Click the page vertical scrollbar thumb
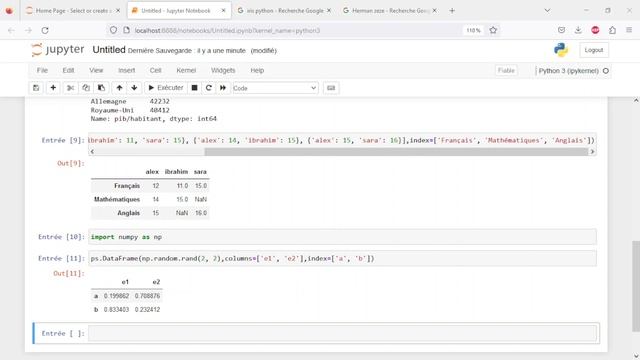Viewport: 640px width, 360px height. [636, 286]
